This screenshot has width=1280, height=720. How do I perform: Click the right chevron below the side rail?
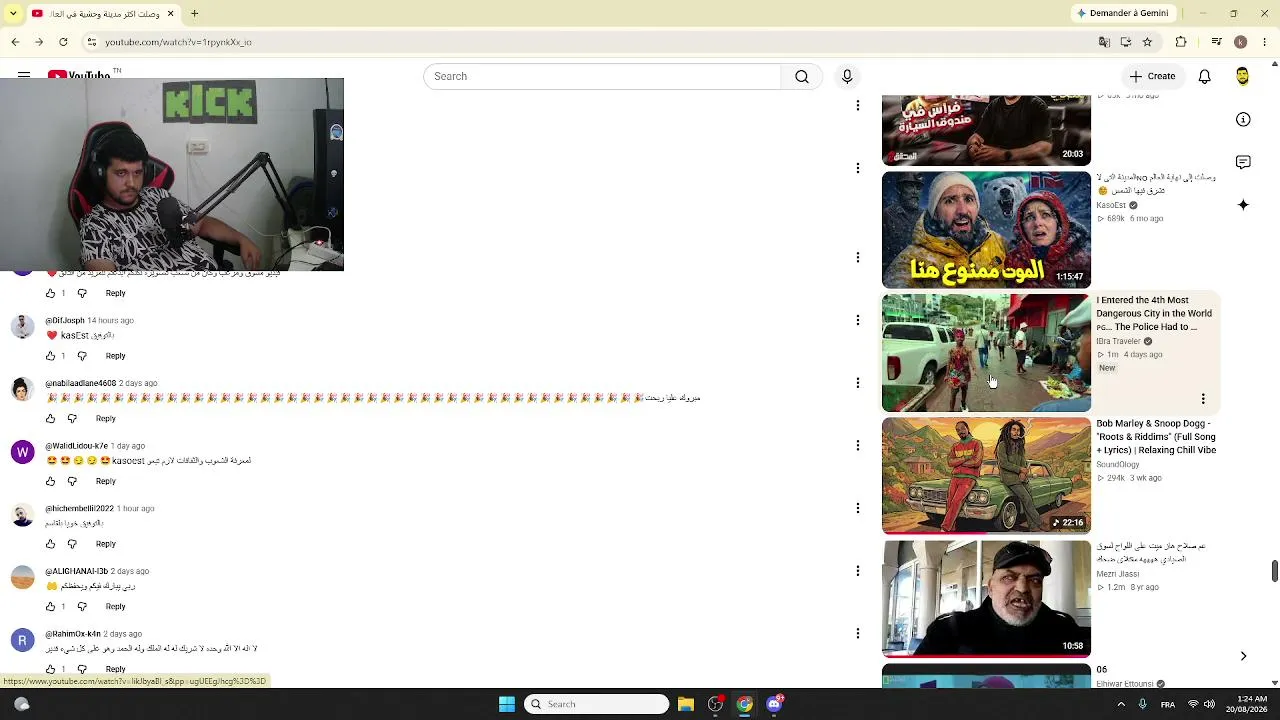tap(1243, 656)
